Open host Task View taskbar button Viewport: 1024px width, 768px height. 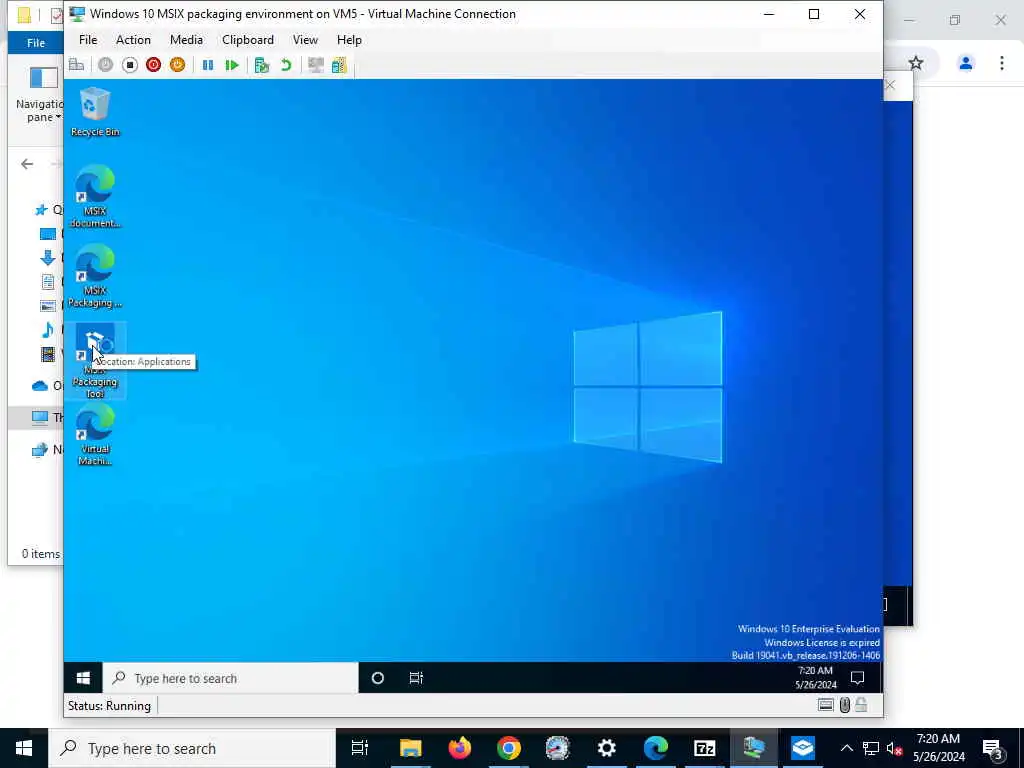(x=360, y=748)
